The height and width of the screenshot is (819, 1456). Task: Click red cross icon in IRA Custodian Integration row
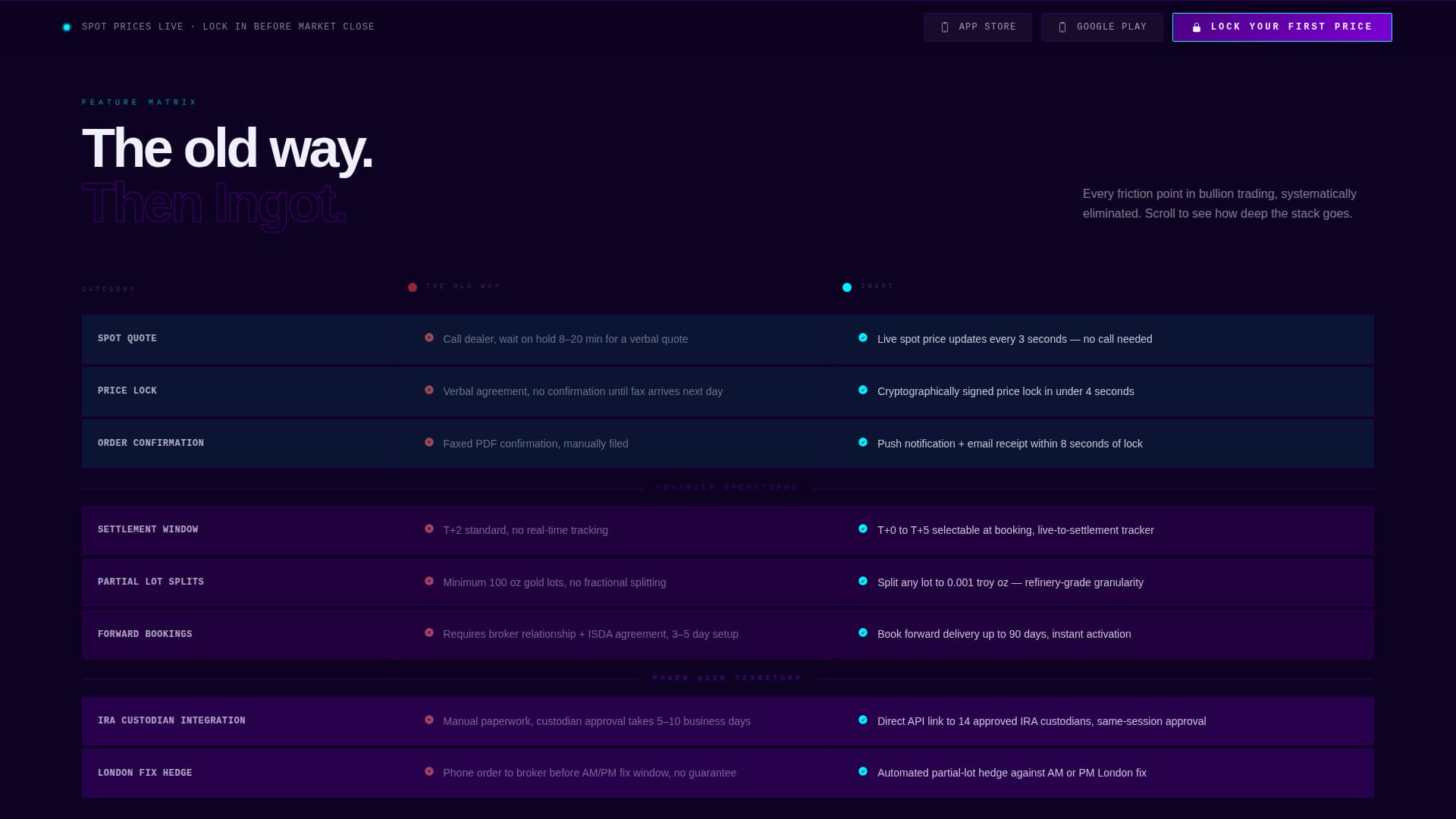coord(429,720)
